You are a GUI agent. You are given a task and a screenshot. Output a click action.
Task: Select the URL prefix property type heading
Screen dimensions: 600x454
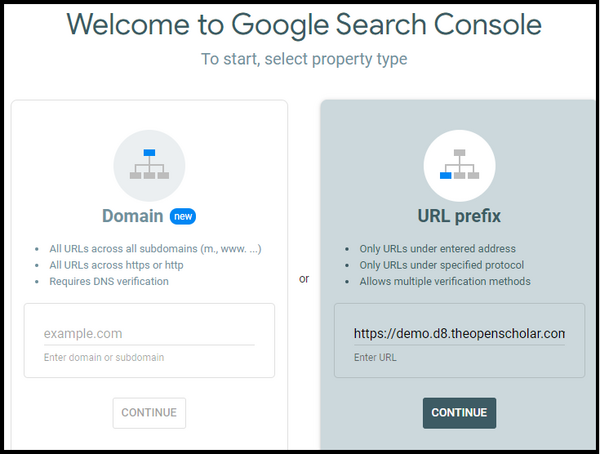pos(459,216)
